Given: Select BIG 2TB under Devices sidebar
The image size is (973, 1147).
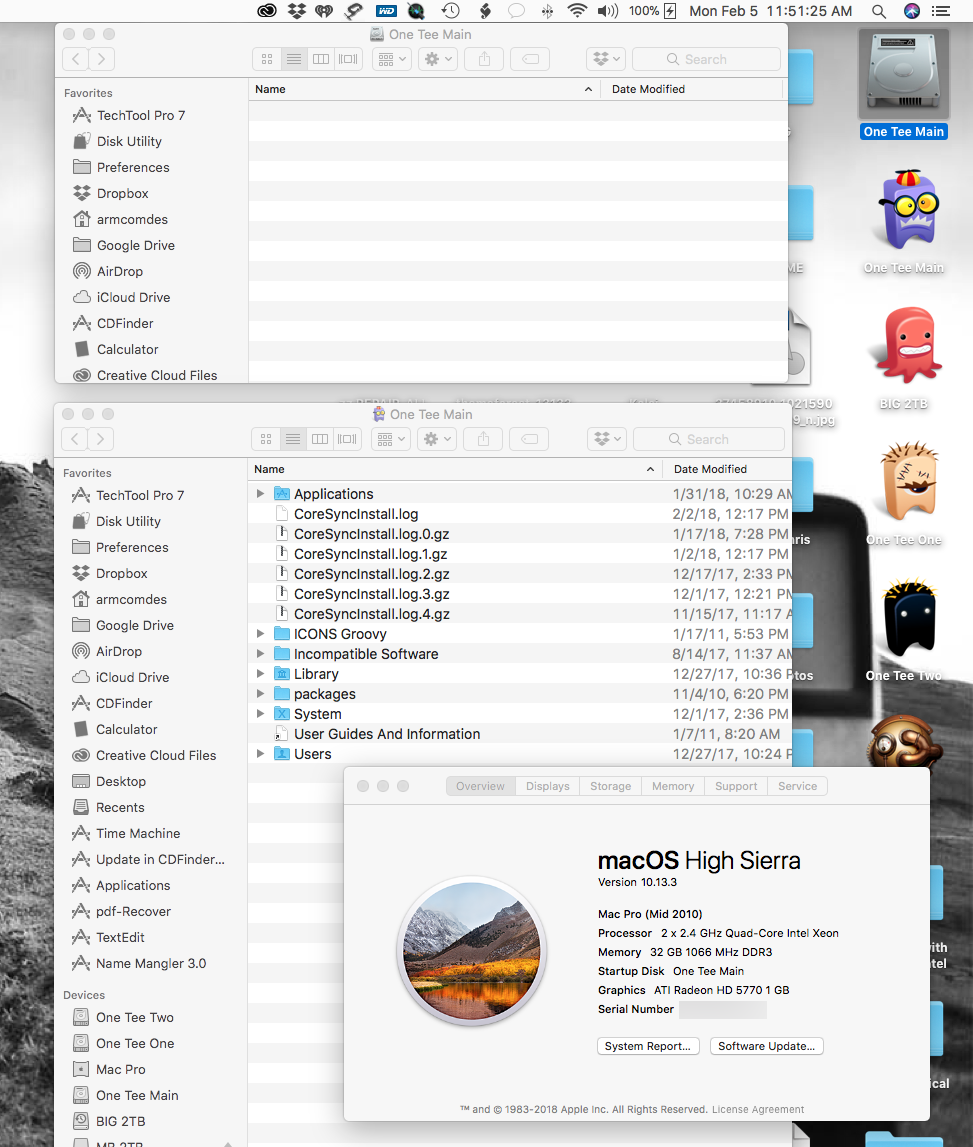Looking at the screenshot, I should coord(120,1121).
